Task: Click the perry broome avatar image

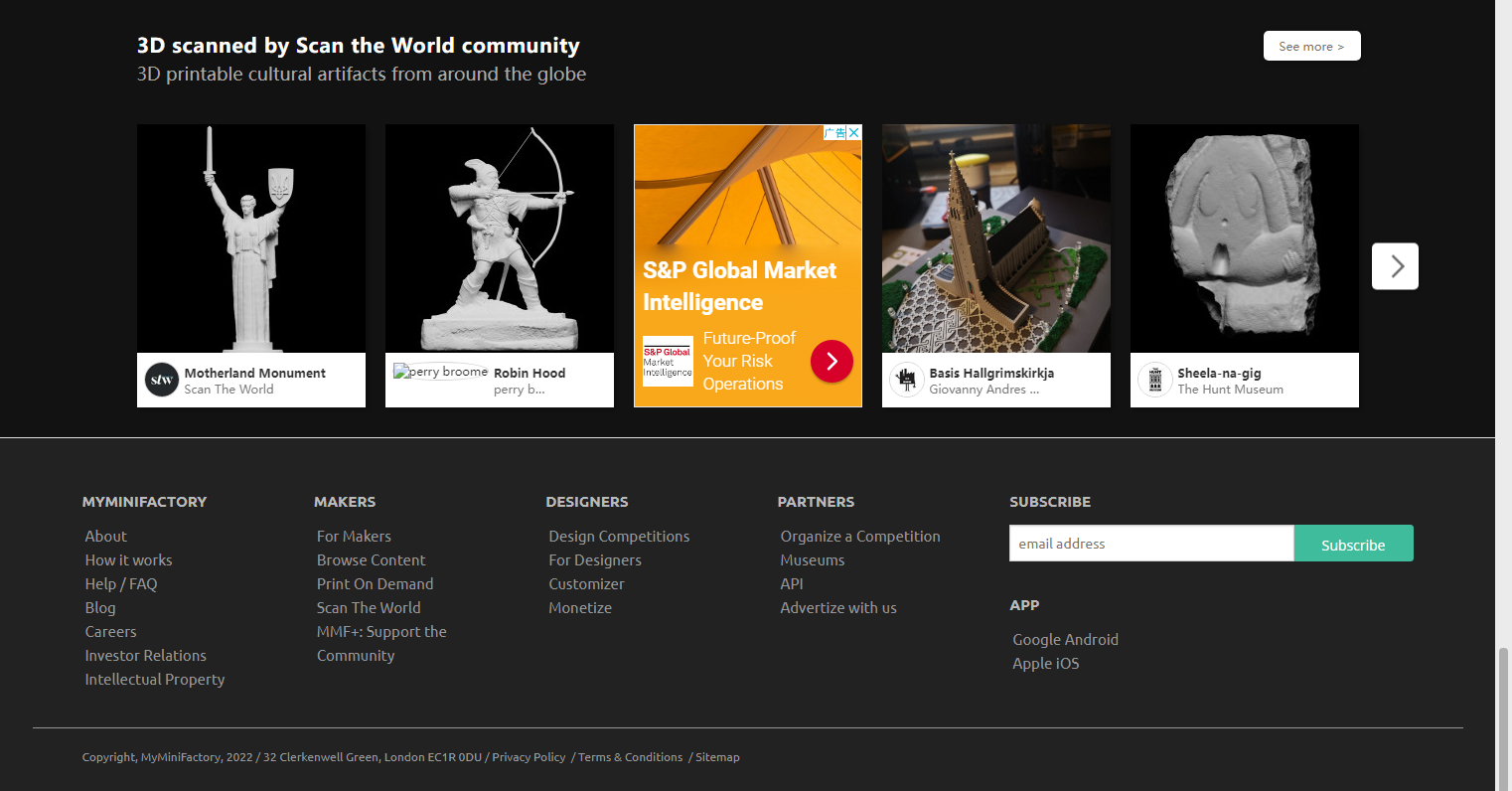Action: 440,373
